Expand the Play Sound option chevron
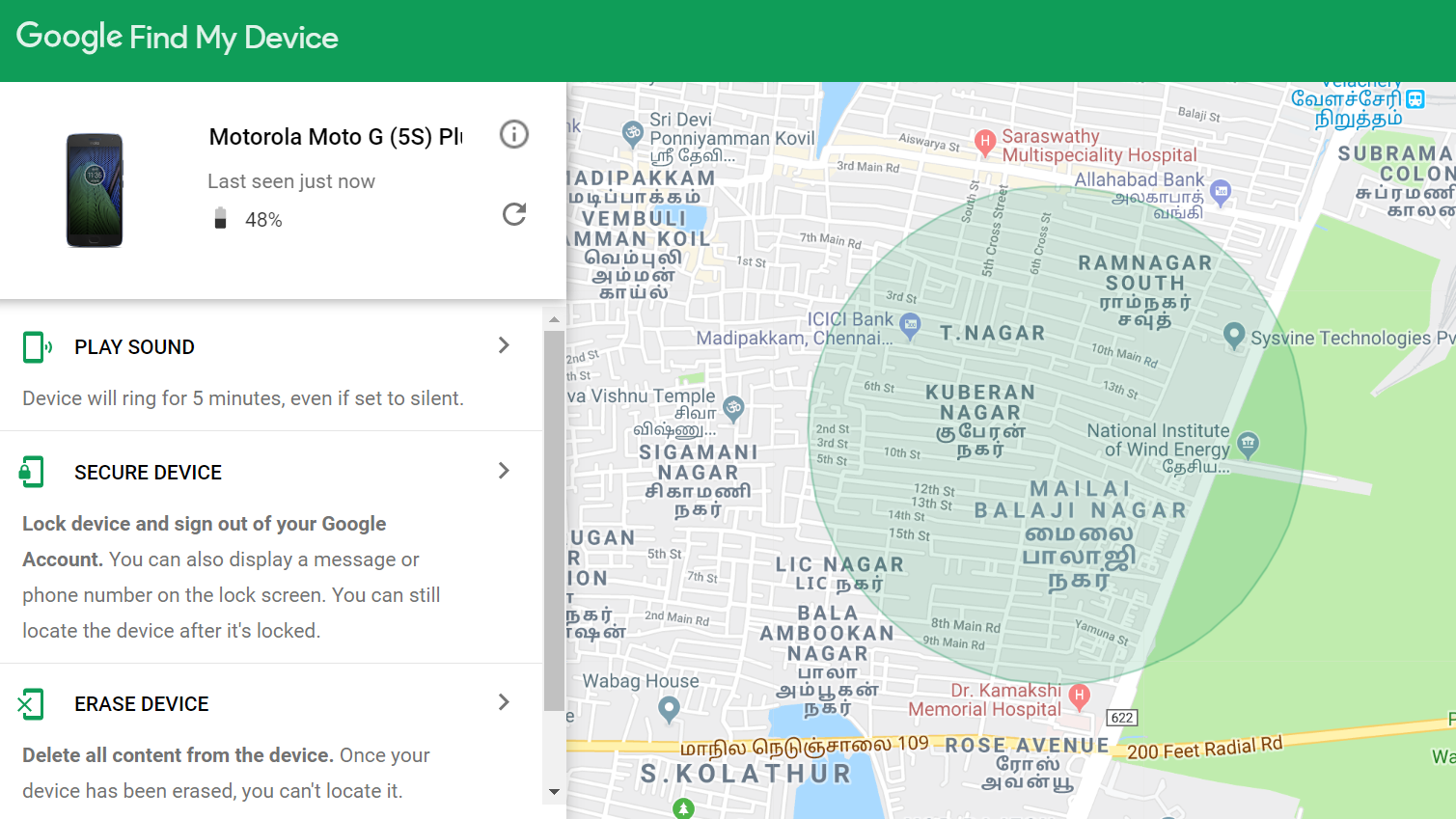1456x819 pixels. coord(503,344)
